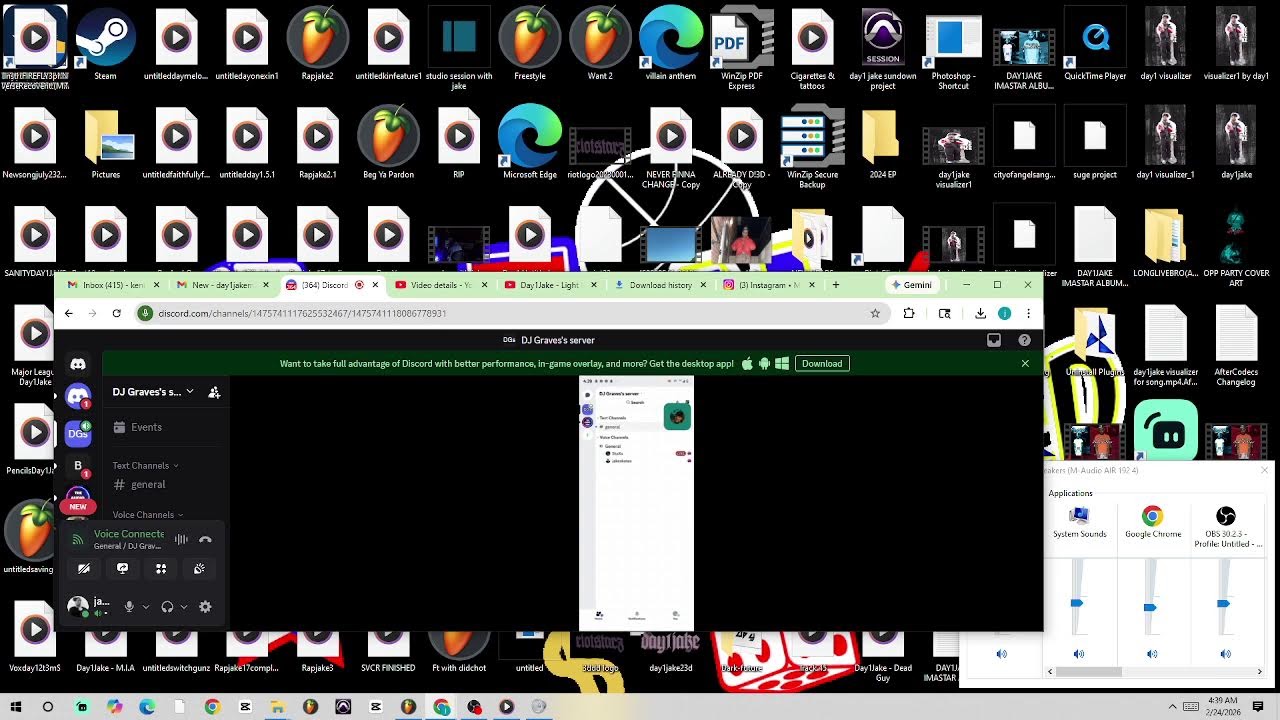Open the WinZip PDF Express desktop icon
Viewport: 1280px width, 720px height.
741,48
